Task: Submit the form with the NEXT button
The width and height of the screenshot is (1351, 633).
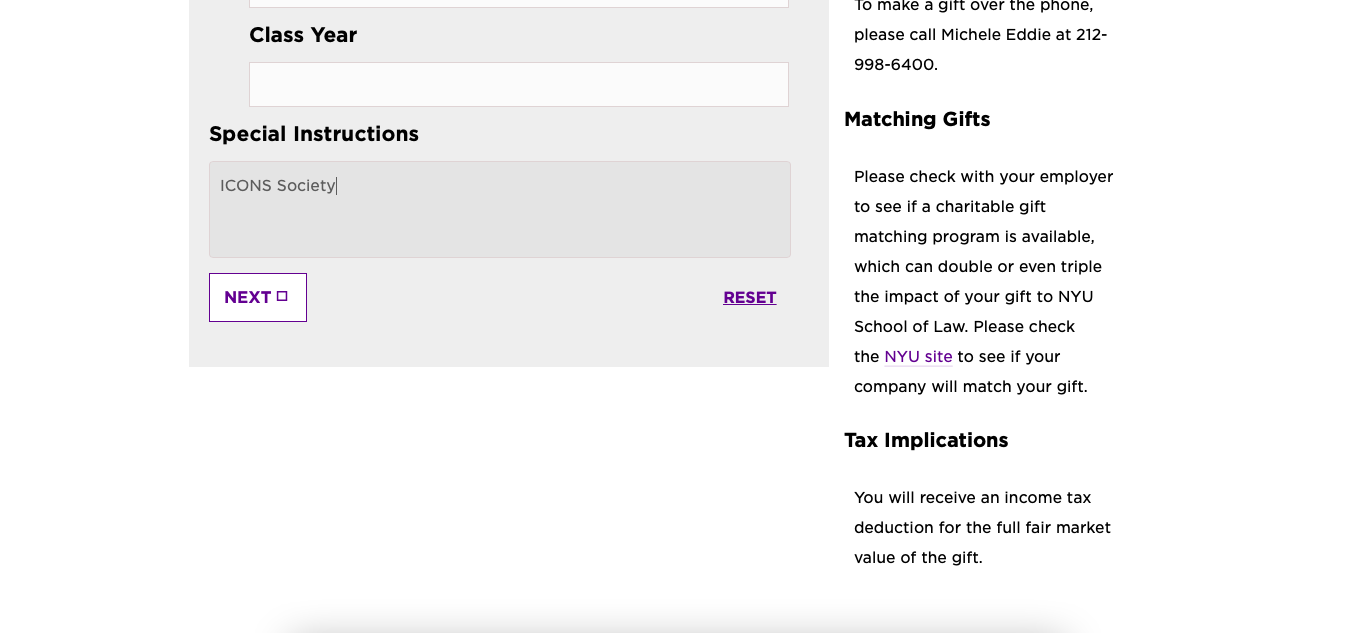Action: [258, 297]
